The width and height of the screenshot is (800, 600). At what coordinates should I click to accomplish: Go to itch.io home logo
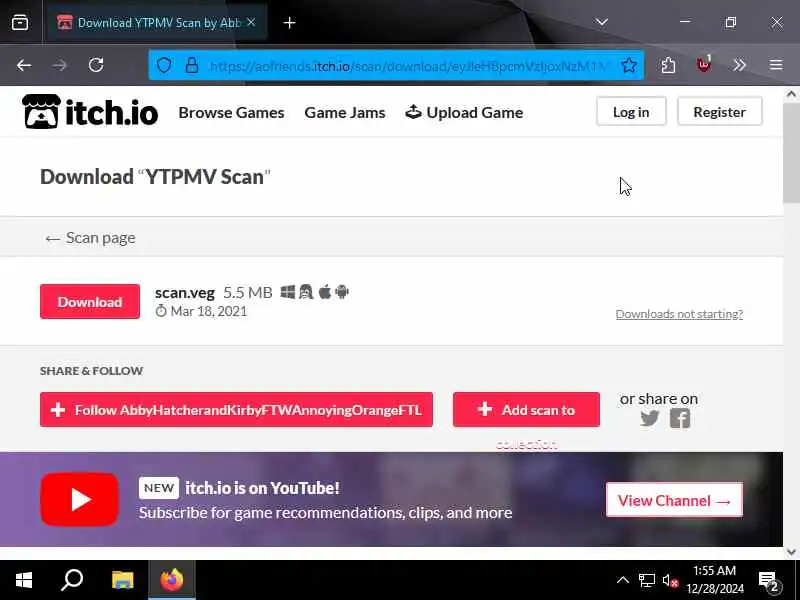point(90,112)
